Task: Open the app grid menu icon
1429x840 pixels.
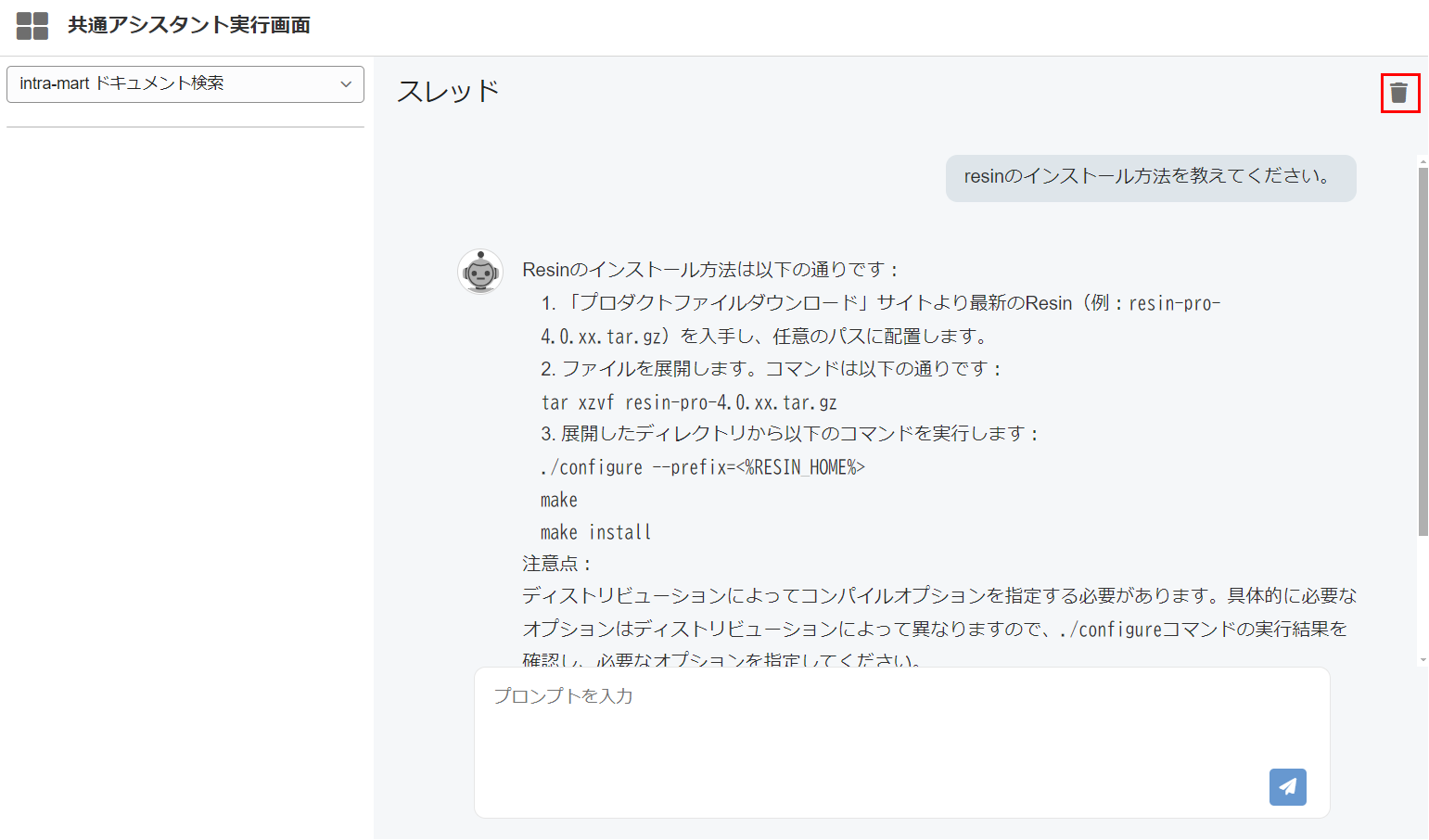Action: point(31,25)
